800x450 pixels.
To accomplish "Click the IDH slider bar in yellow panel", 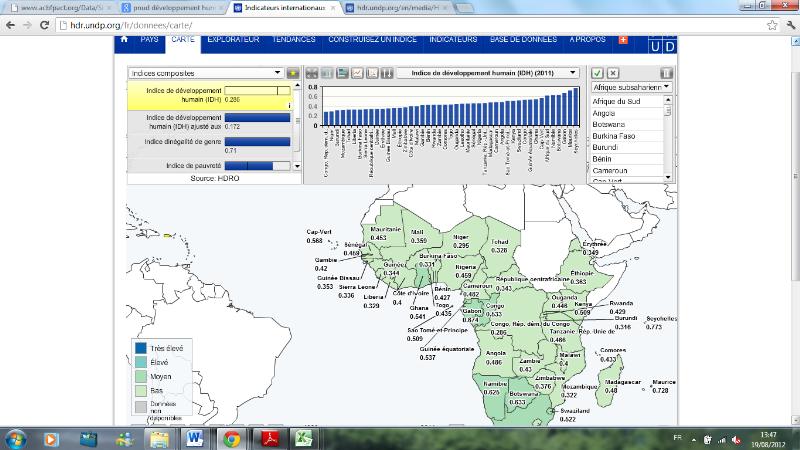I will [257, 90].
